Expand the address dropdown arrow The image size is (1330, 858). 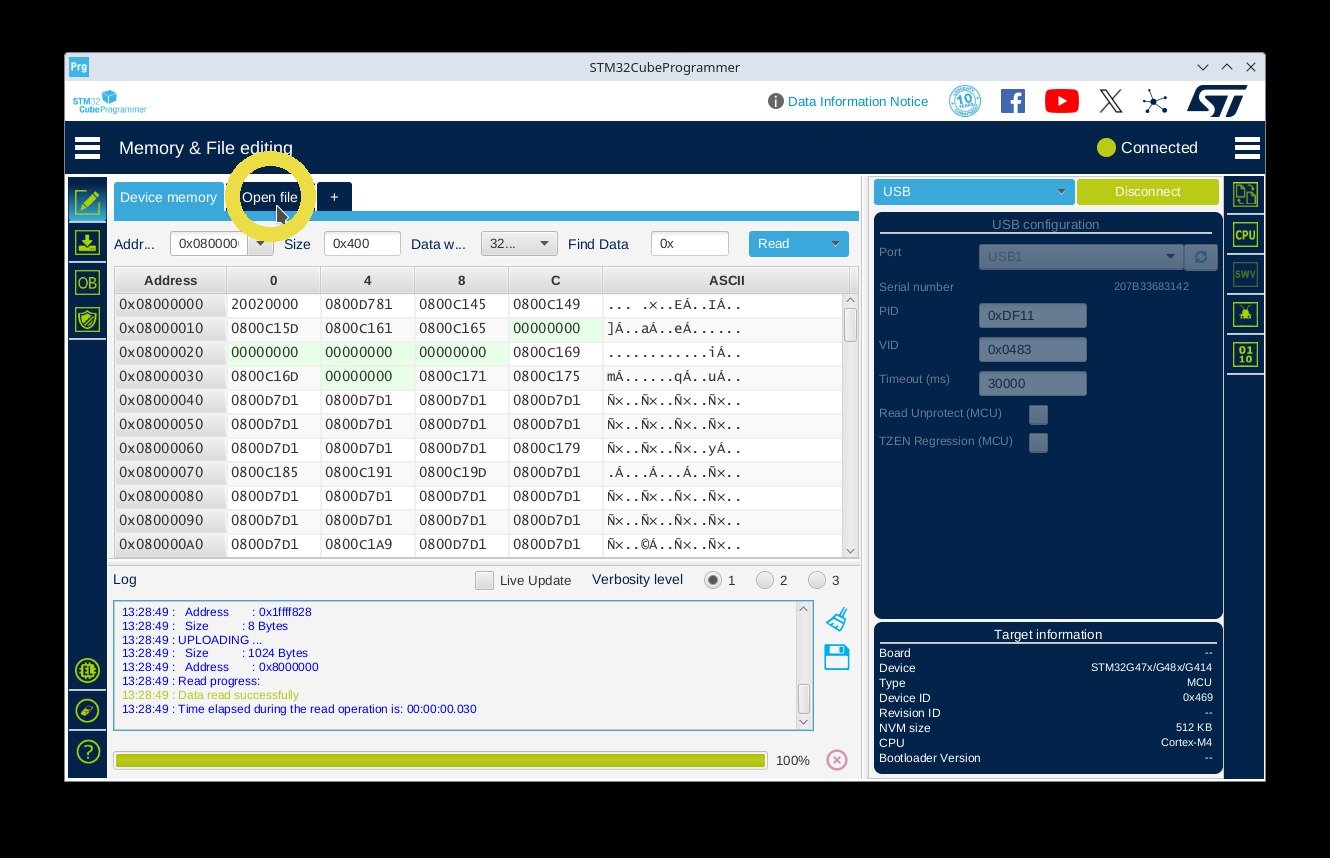tap(261, 244)
